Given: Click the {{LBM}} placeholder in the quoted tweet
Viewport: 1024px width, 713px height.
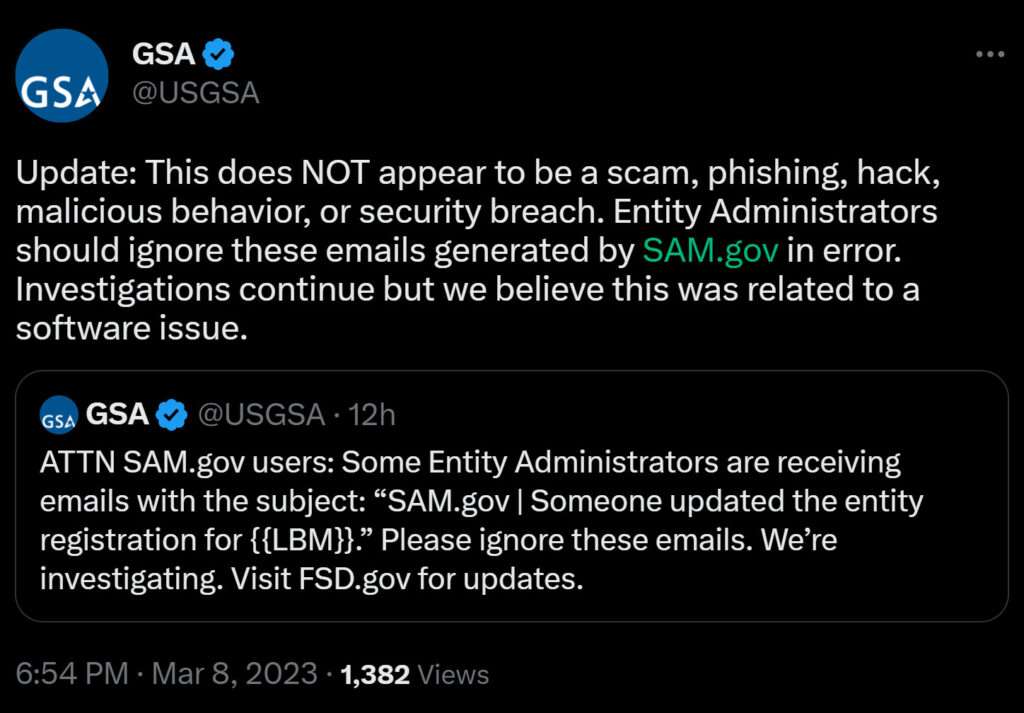Looking at the screenshot, I should [x=307, y=540].
